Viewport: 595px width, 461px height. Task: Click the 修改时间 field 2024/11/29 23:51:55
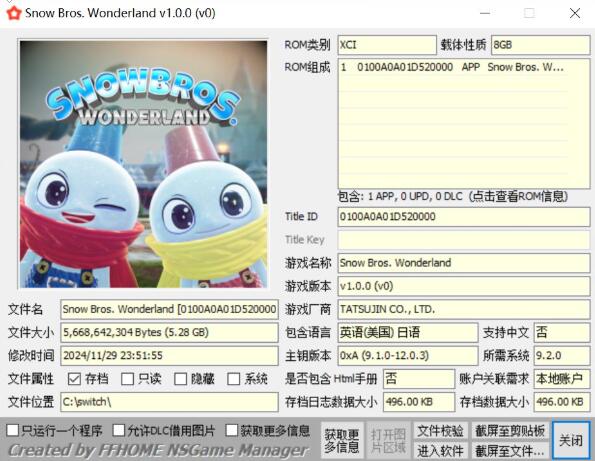pos(169,356)
